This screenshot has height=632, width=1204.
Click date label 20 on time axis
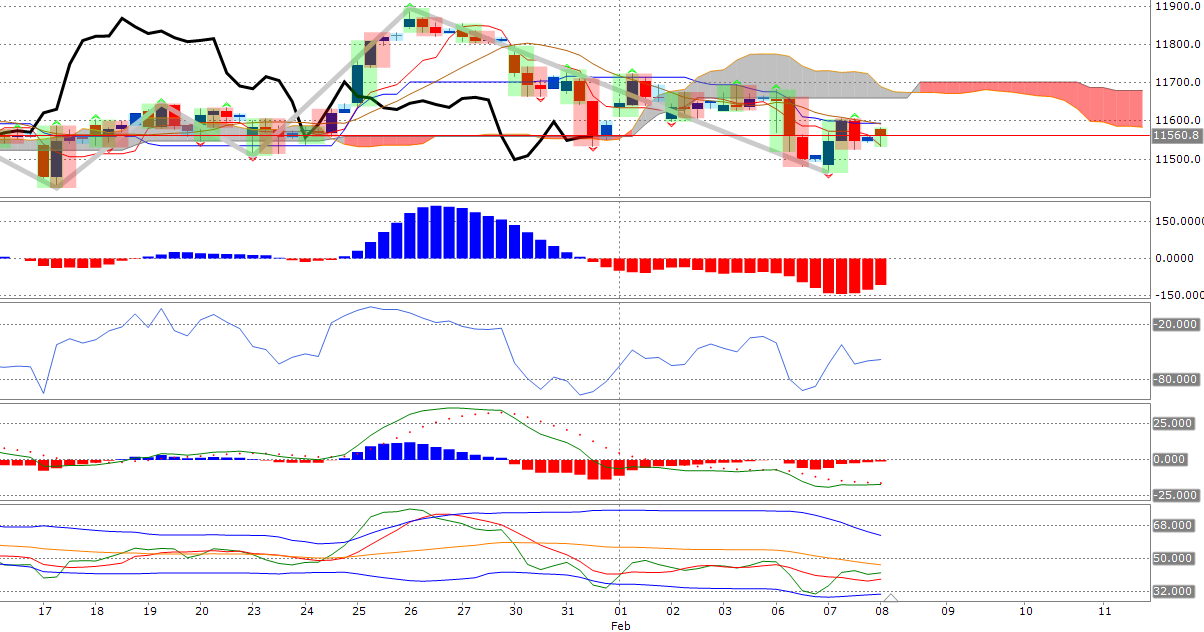pos(201,610)
